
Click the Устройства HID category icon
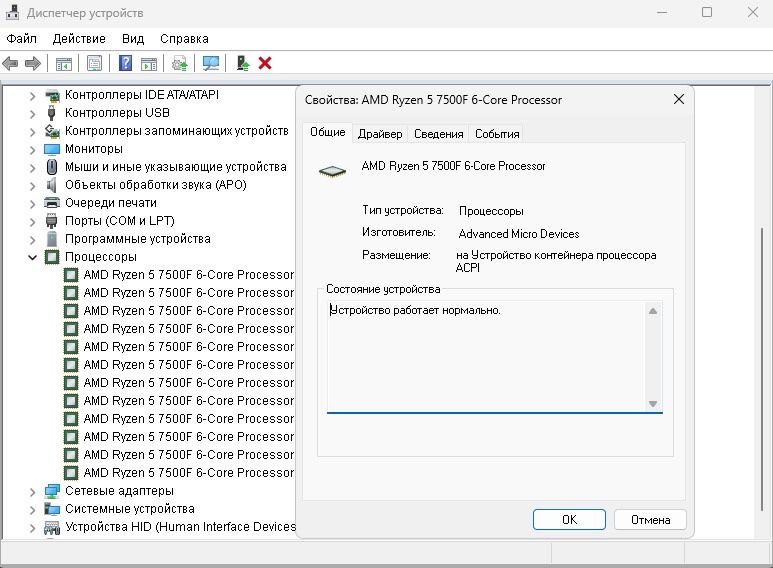52,528
